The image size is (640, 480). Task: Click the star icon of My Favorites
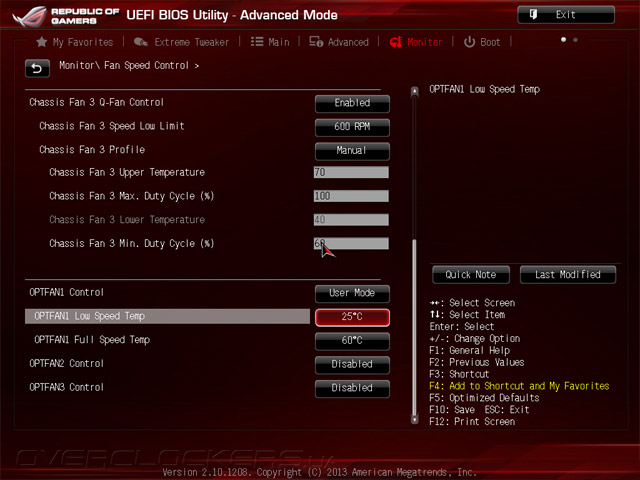click(x=42, y=42)
